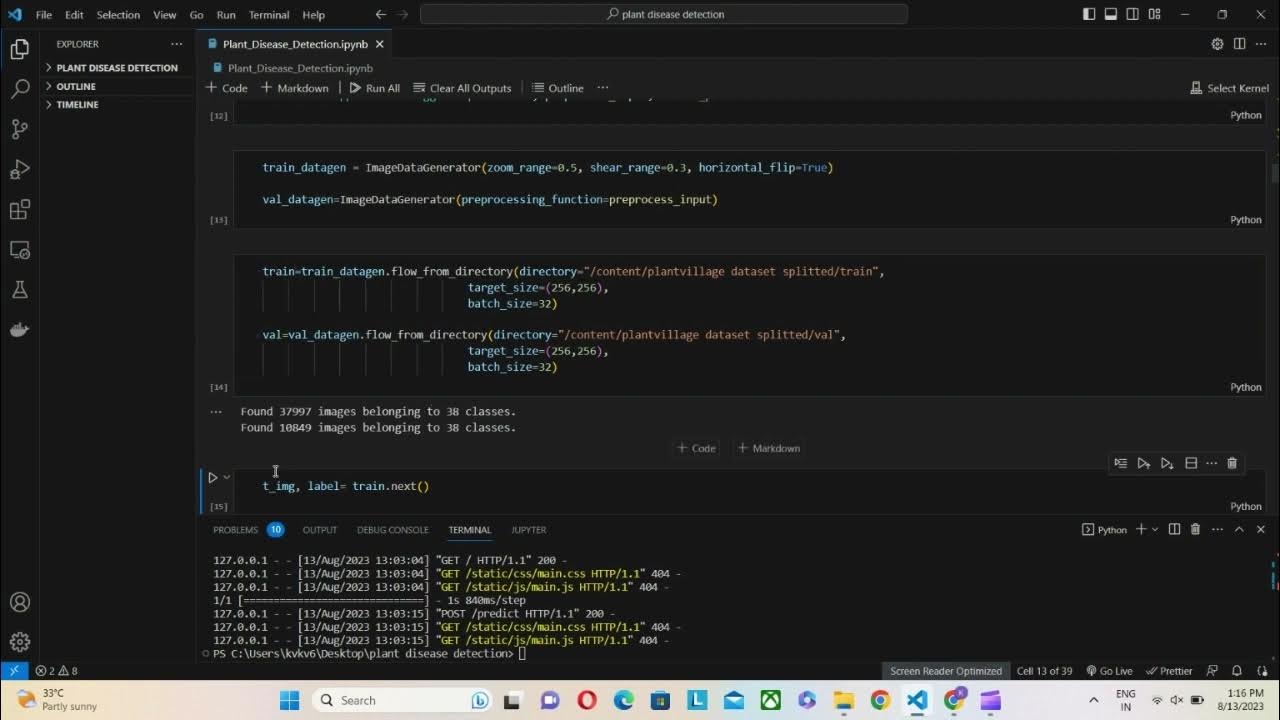Click Clear All Outputs
Image resolution: width=1280 pixels, height=720 pixels.
point(462,88)
